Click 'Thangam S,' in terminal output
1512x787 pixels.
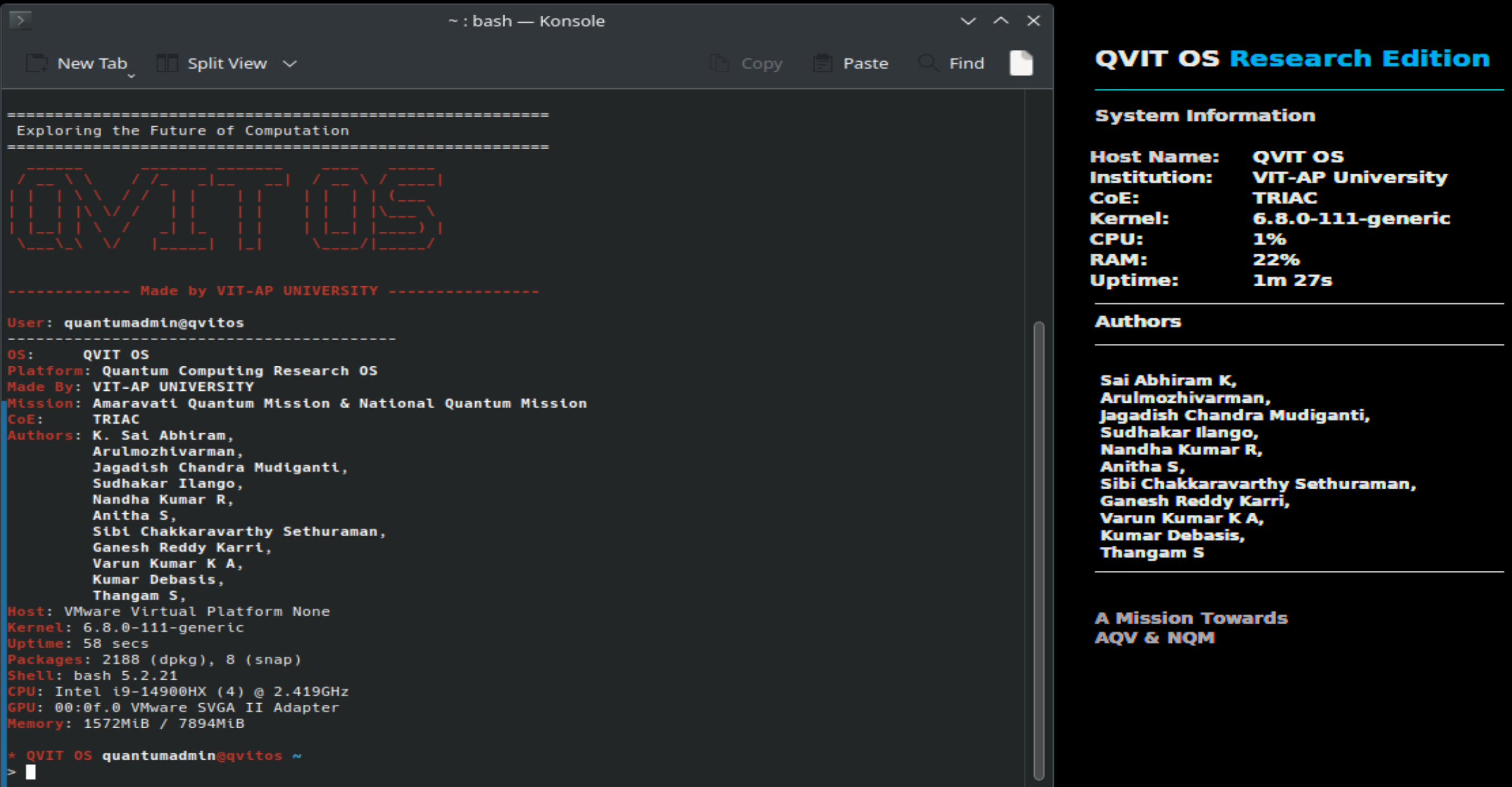pyautogui.click(x=139, y=595)
